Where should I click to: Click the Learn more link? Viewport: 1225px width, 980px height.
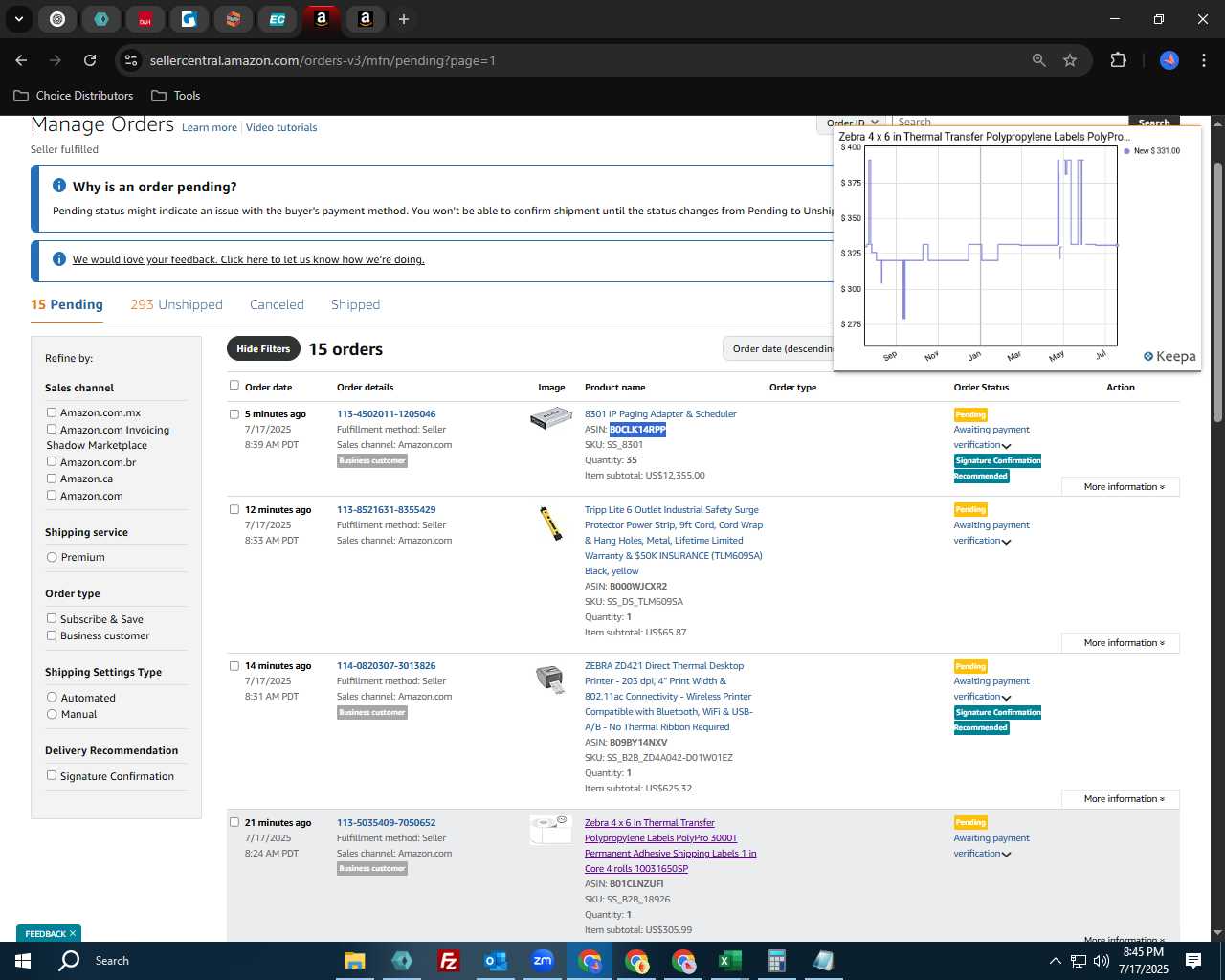coord(210,127)
